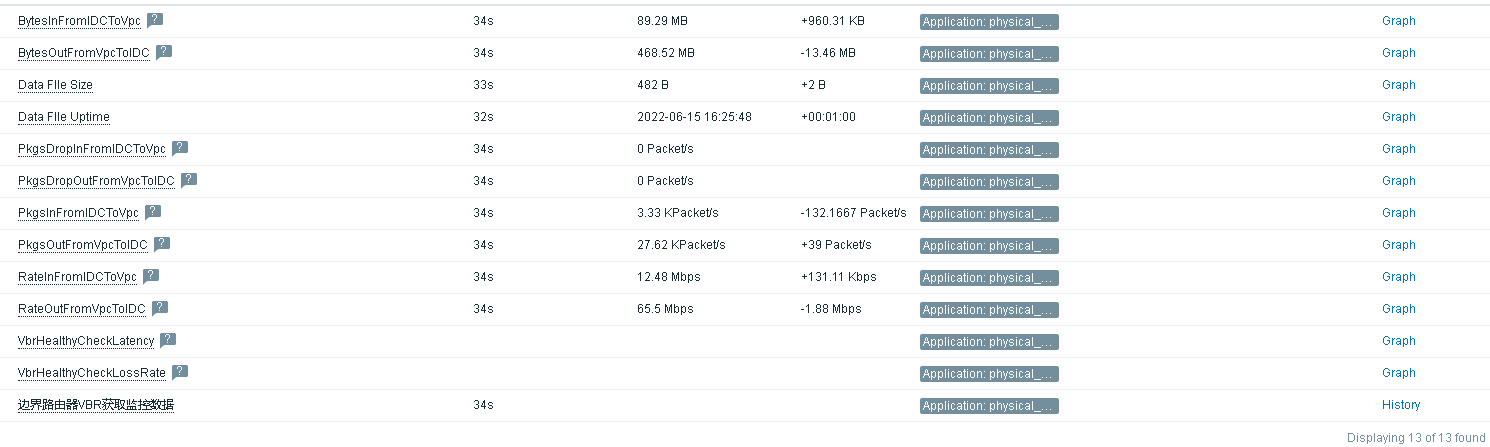Viewport: 1490px width, 447px height.
Task: Click help icon beside BytesOutFromVpcToIDC
Action: (x=164, y=52)
